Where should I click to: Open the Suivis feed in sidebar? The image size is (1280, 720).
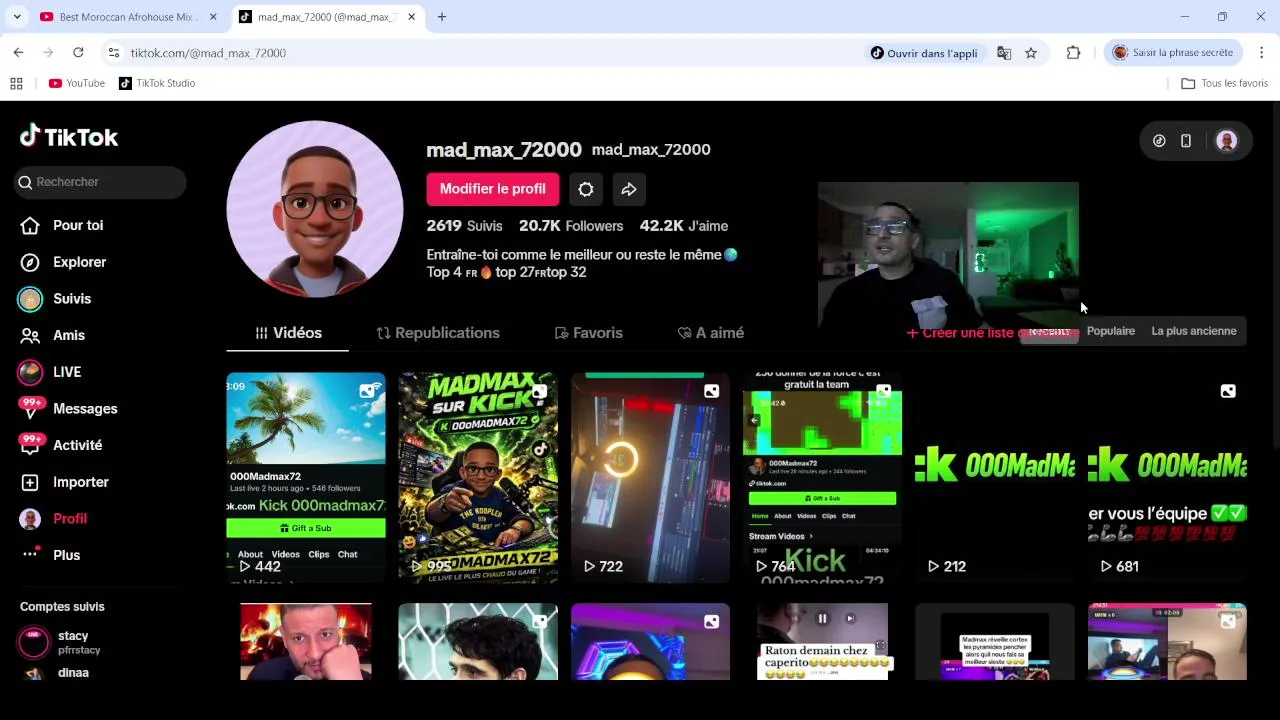coord(56,299)
